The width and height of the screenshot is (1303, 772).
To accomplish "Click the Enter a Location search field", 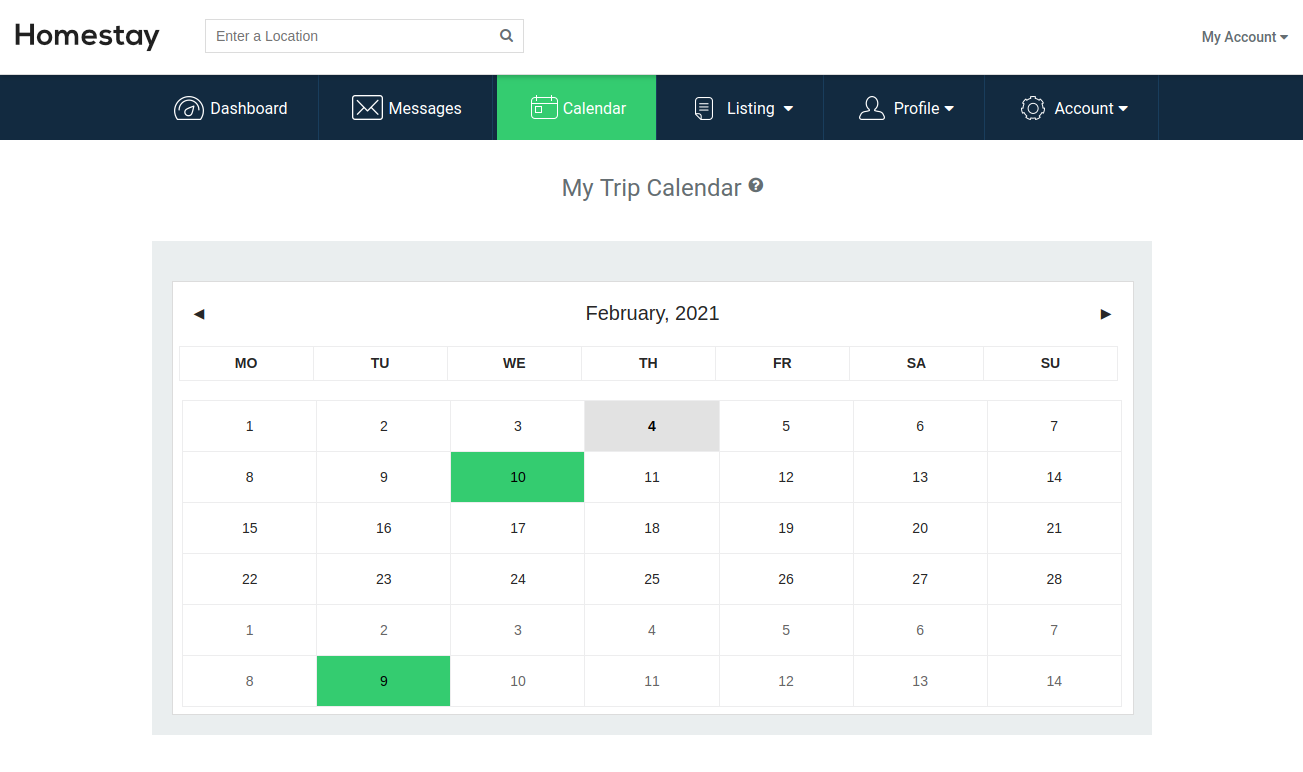I will [x=350, y=35].
